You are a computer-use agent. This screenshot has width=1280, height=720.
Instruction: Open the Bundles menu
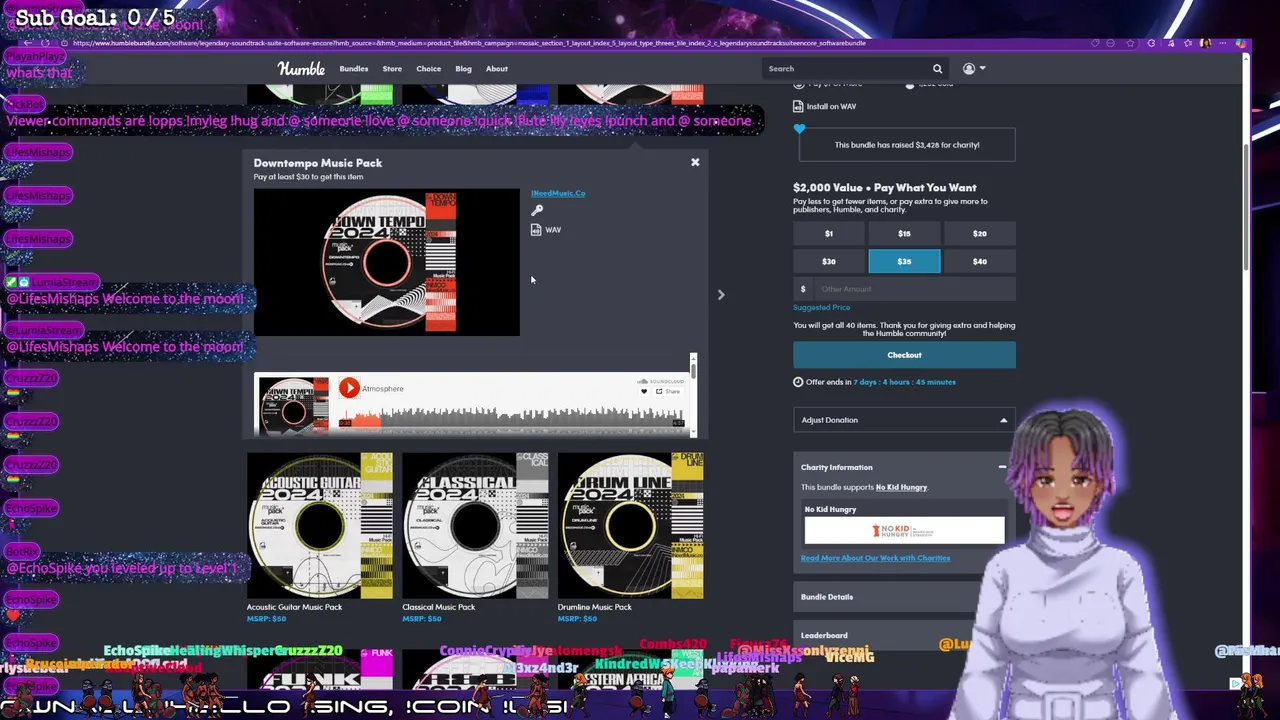354,69
